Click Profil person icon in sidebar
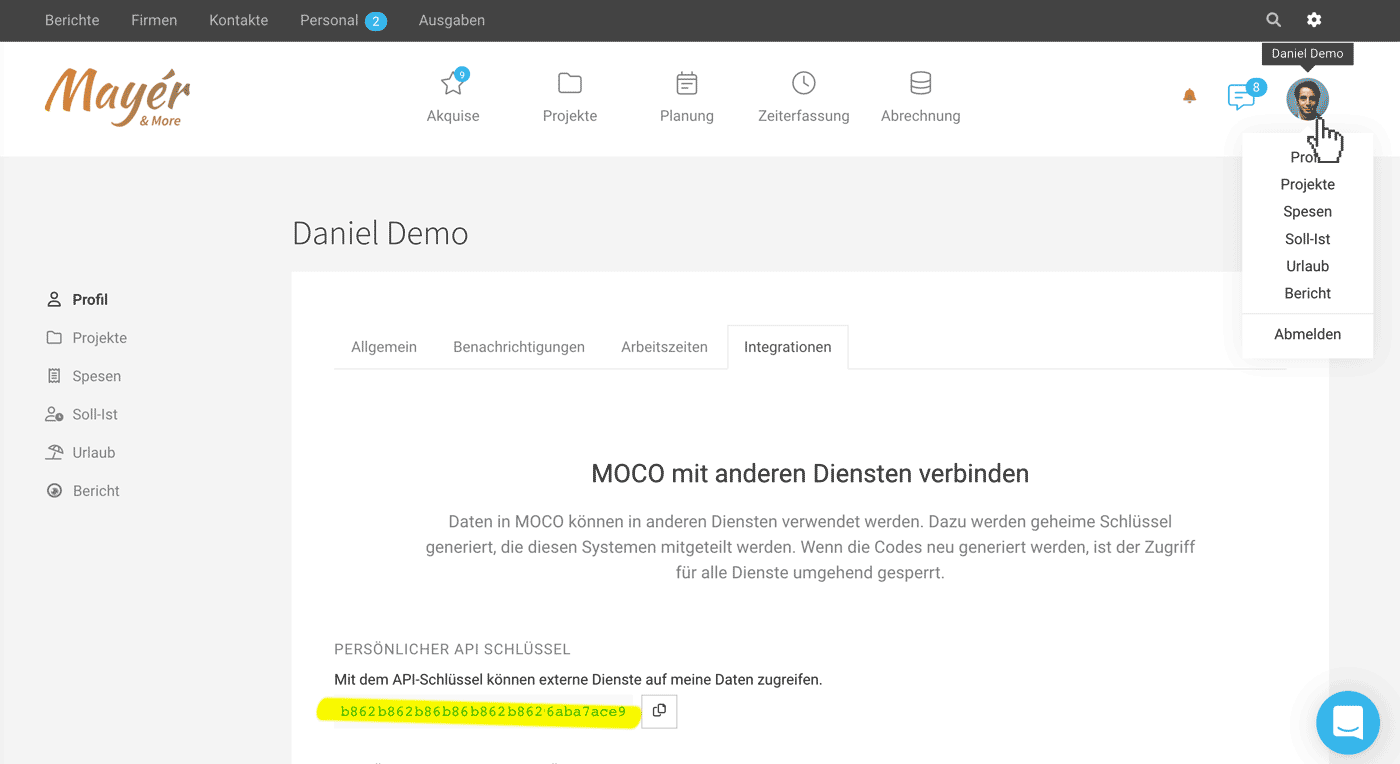1400x764 pixels. [x=54, y=299]
